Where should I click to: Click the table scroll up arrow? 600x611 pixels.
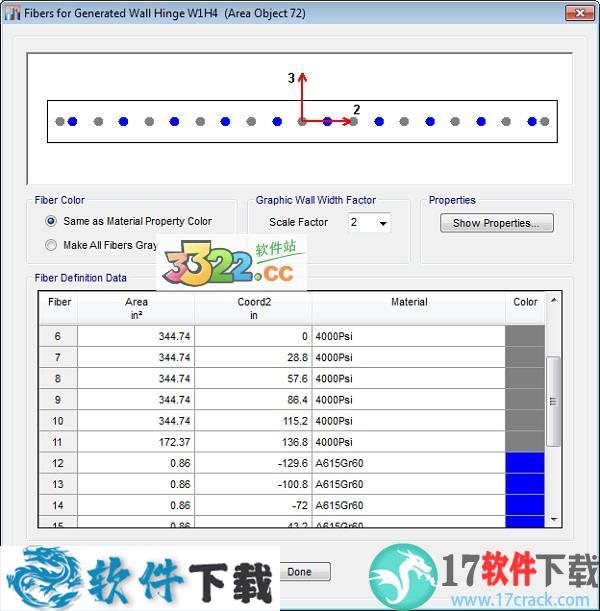pyautogui.click(x=554, y=300)
